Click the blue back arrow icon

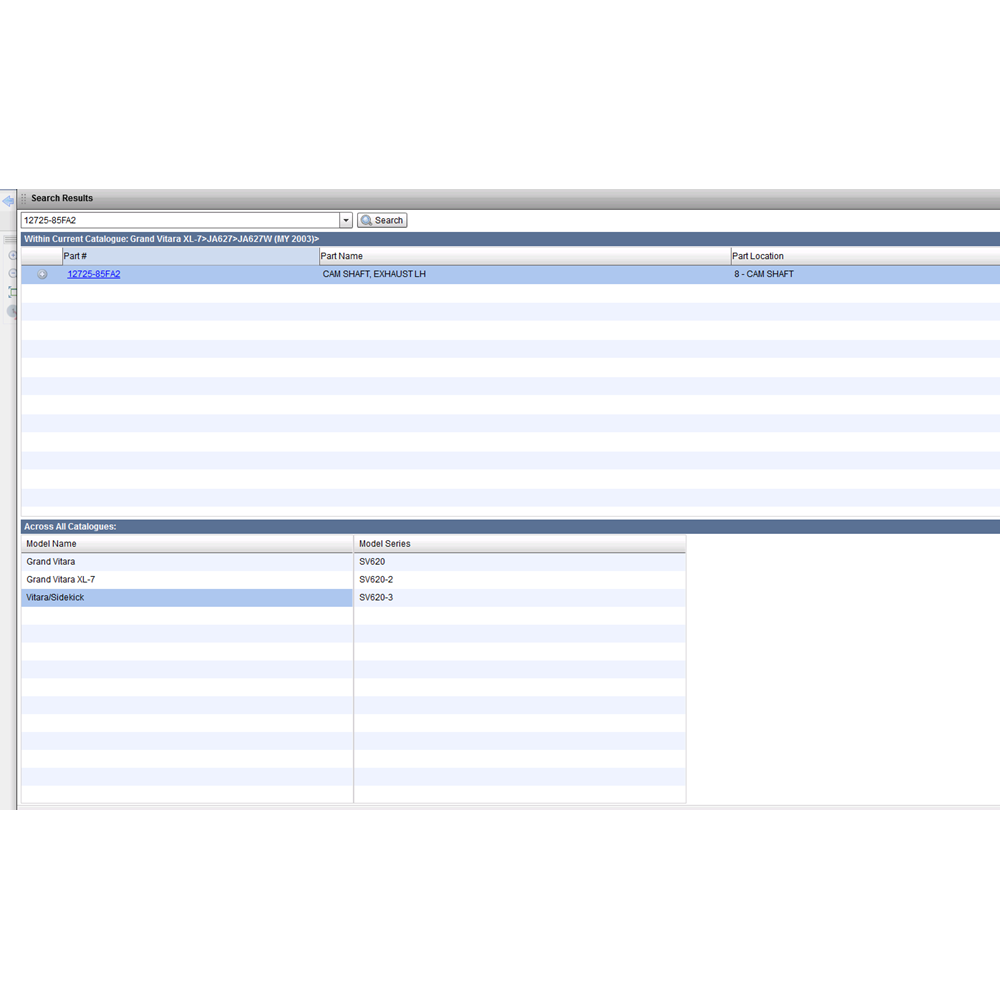[8, 200]
